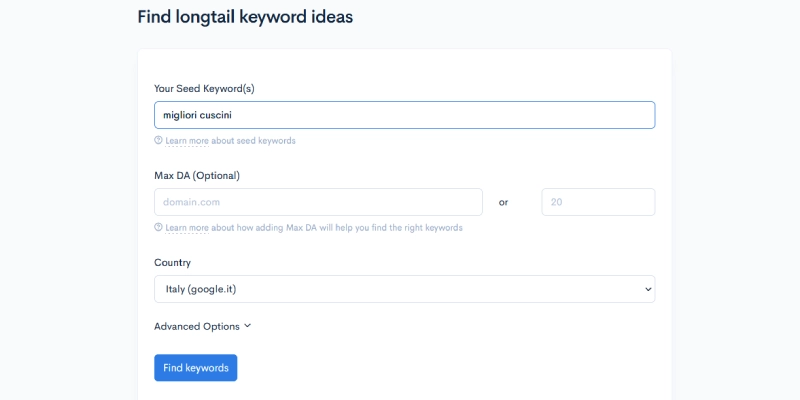Click the blue Find keywords button
The width and height of the screenshot is (800, 400).
(x=195, y=368)
